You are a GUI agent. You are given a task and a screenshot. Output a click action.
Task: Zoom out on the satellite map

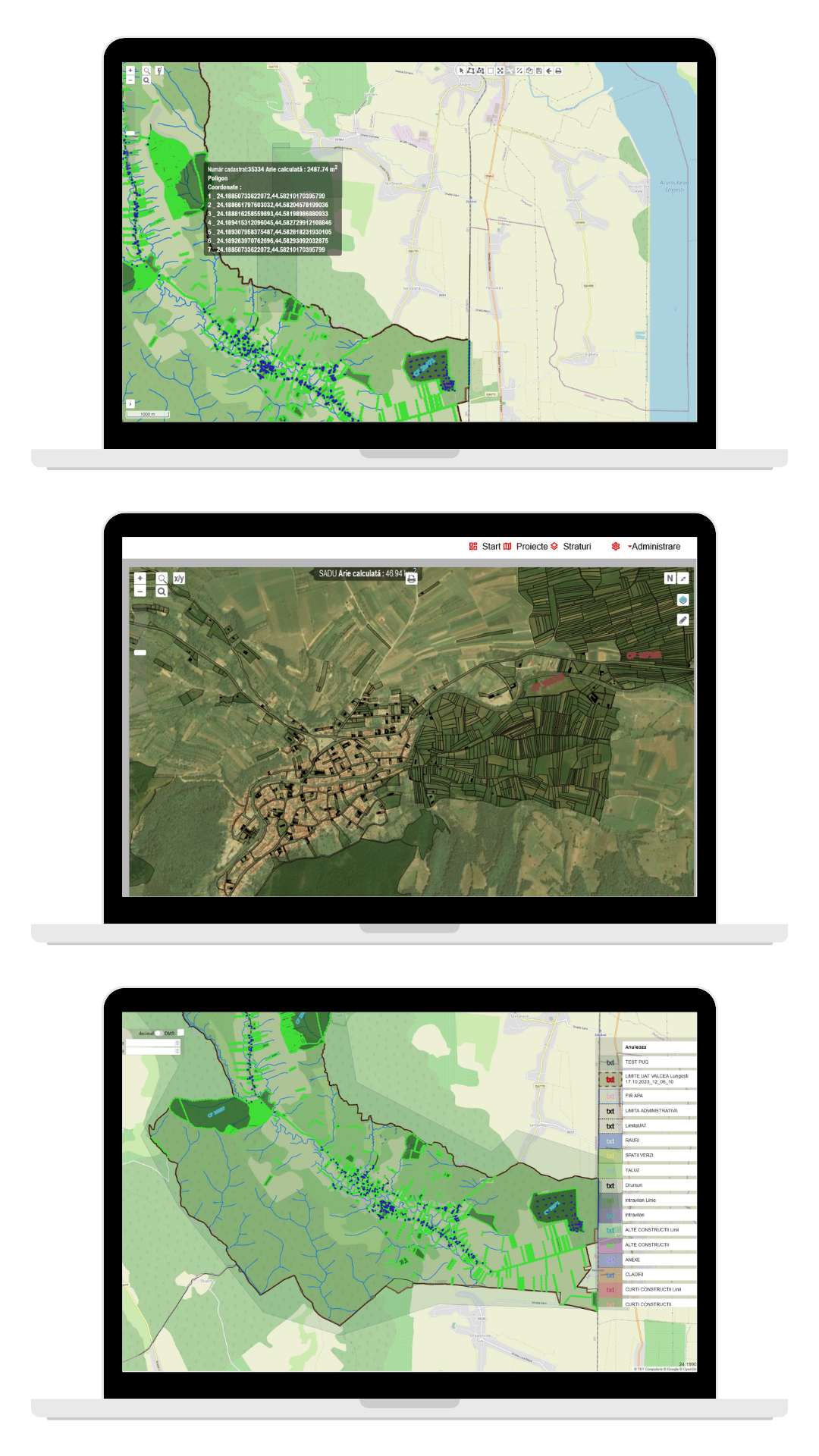click(140, 591)
